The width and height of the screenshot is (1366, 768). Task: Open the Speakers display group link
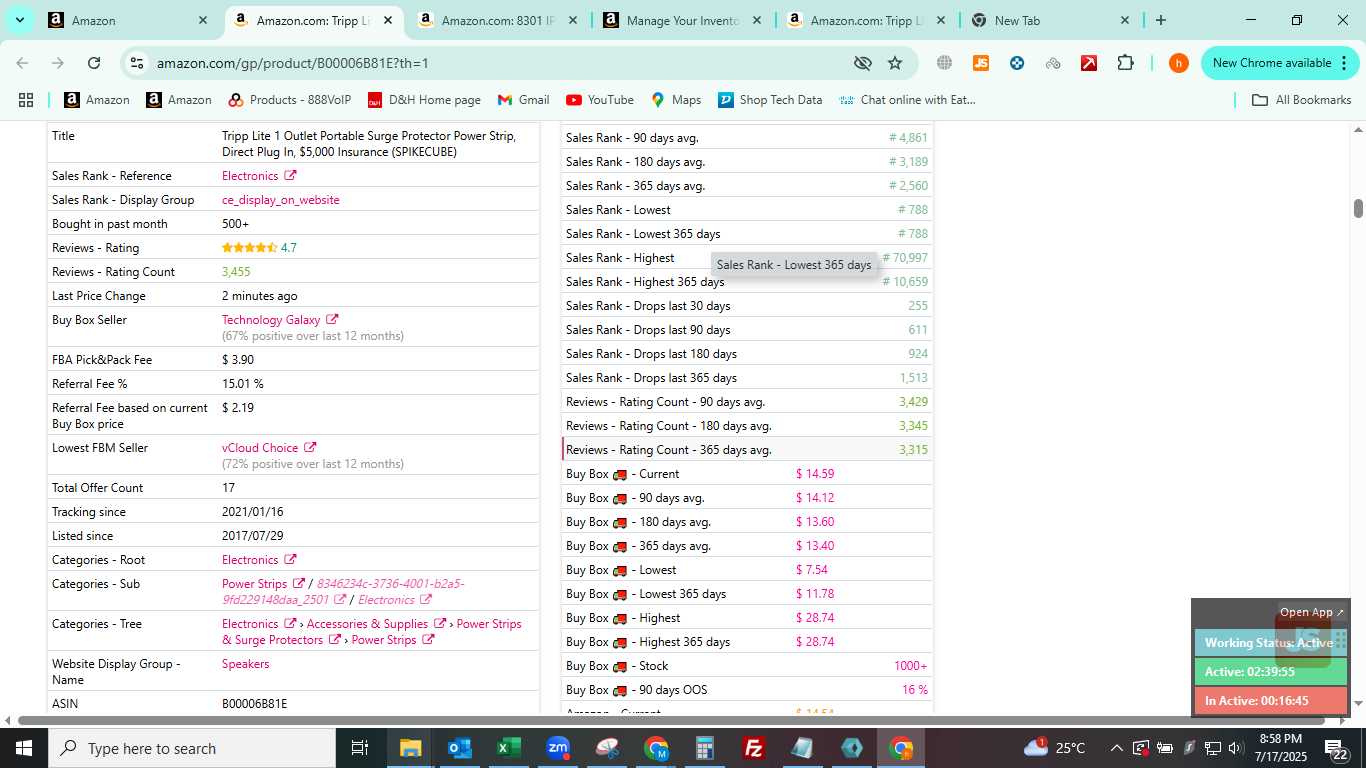click(x=245, y=664)
